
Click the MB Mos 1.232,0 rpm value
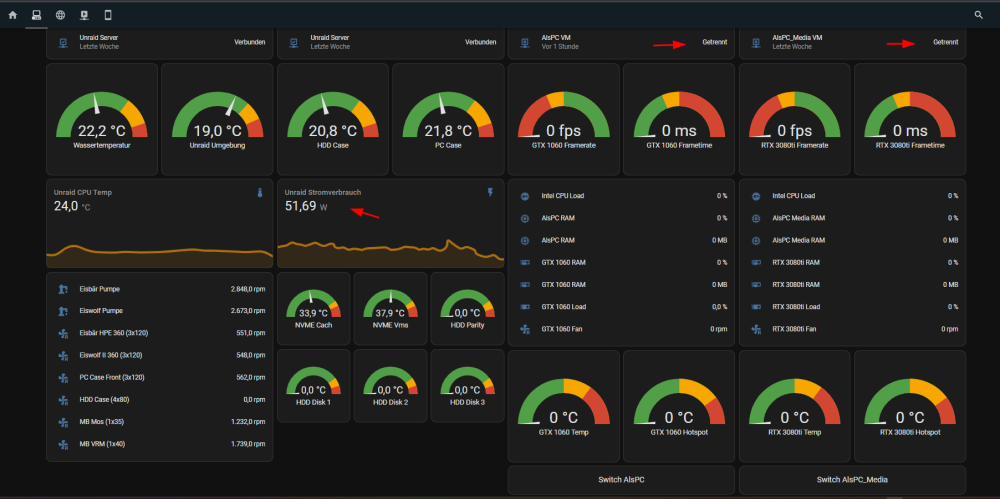pyautogui.click(x=247, y=422)
